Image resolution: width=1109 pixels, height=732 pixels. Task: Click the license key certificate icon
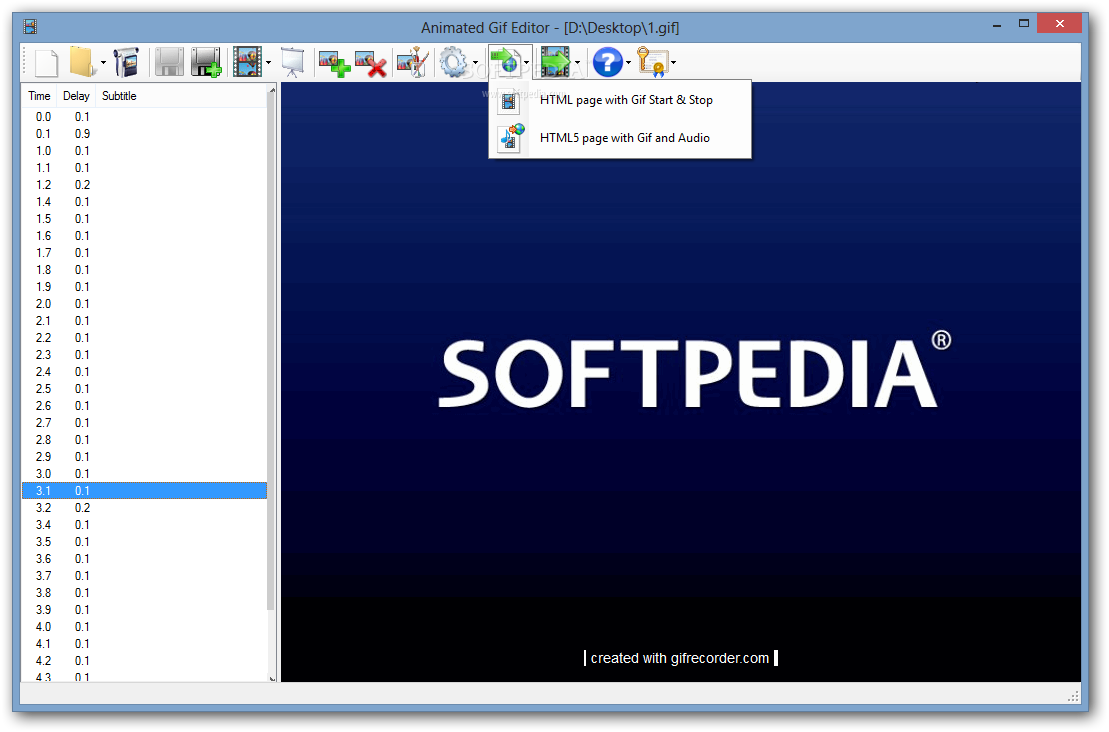pos(652,63)
